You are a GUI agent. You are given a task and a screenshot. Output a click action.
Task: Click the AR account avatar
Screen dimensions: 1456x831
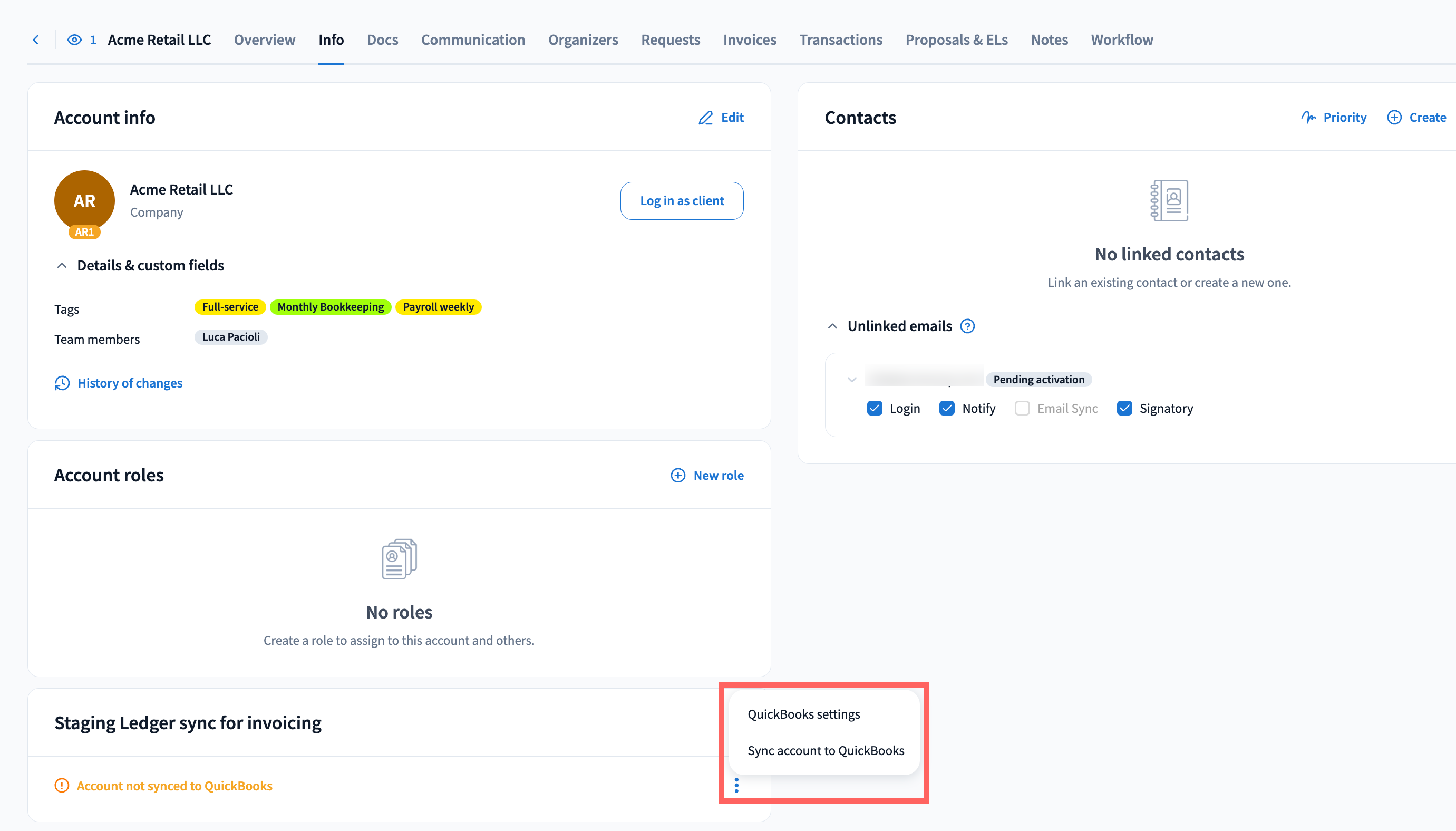[84, 200]
